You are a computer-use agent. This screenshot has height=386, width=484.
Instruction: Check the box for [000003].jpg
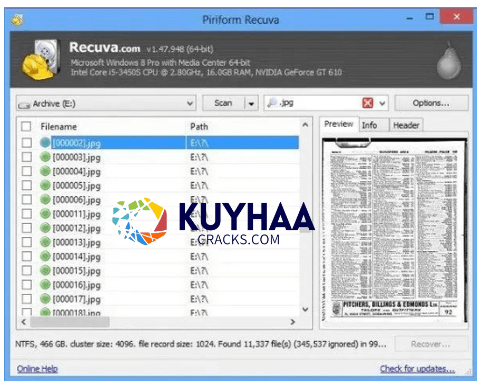coord(27,157)
